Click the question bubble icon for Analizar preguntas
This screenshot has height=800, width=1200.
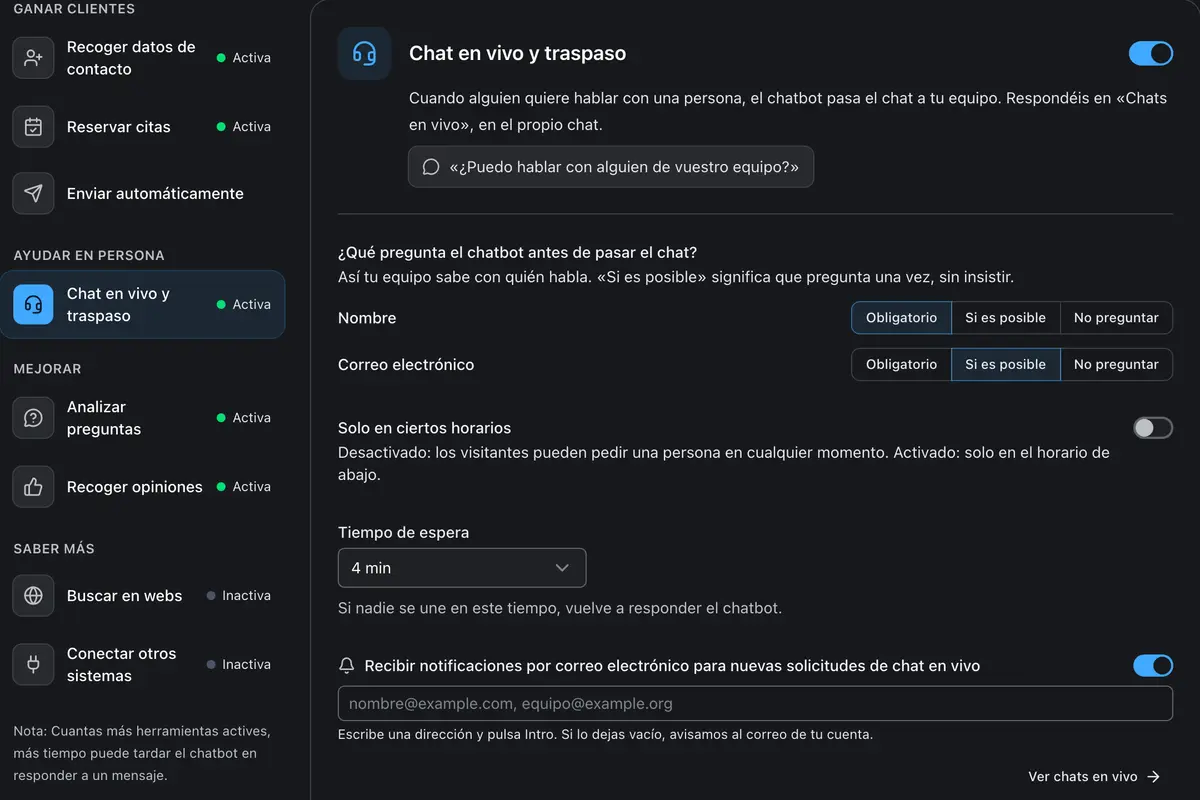pyautogui.click(x=33, y=418)
